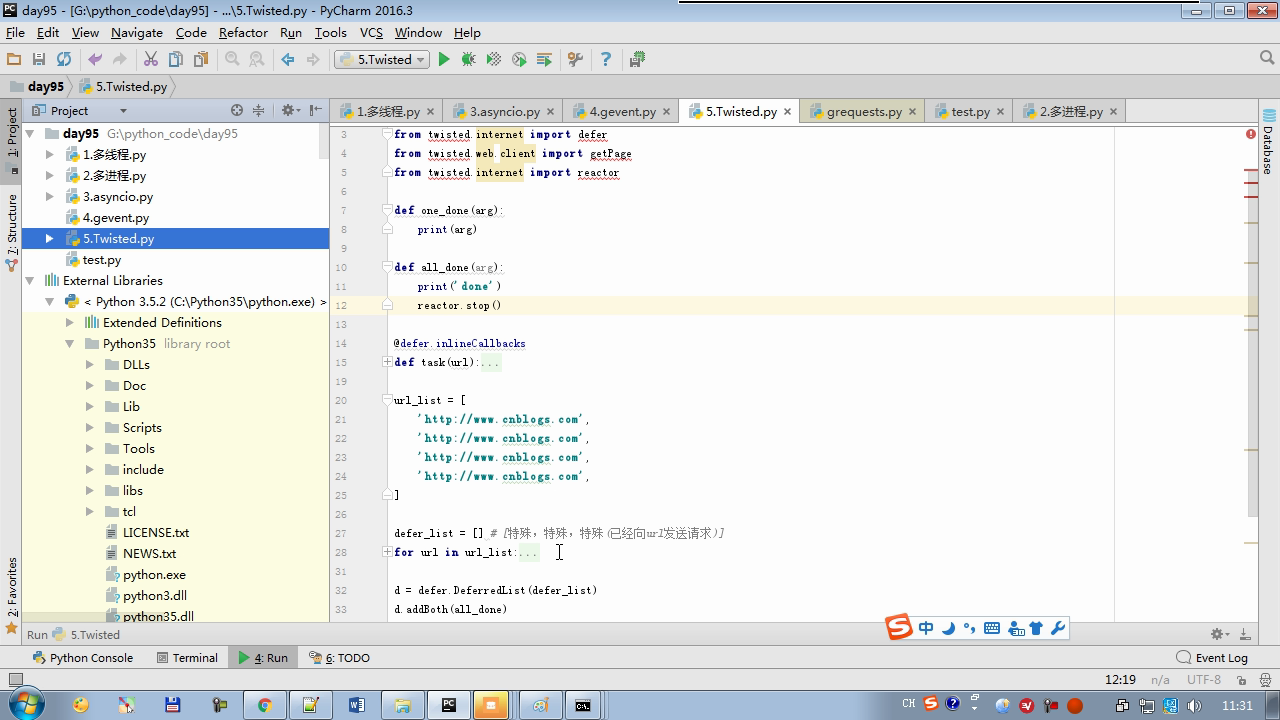This screenshot has width=1280, height=720.
Task: Expand the folded task(url) function in editor
Action: (x=387, y=362)
